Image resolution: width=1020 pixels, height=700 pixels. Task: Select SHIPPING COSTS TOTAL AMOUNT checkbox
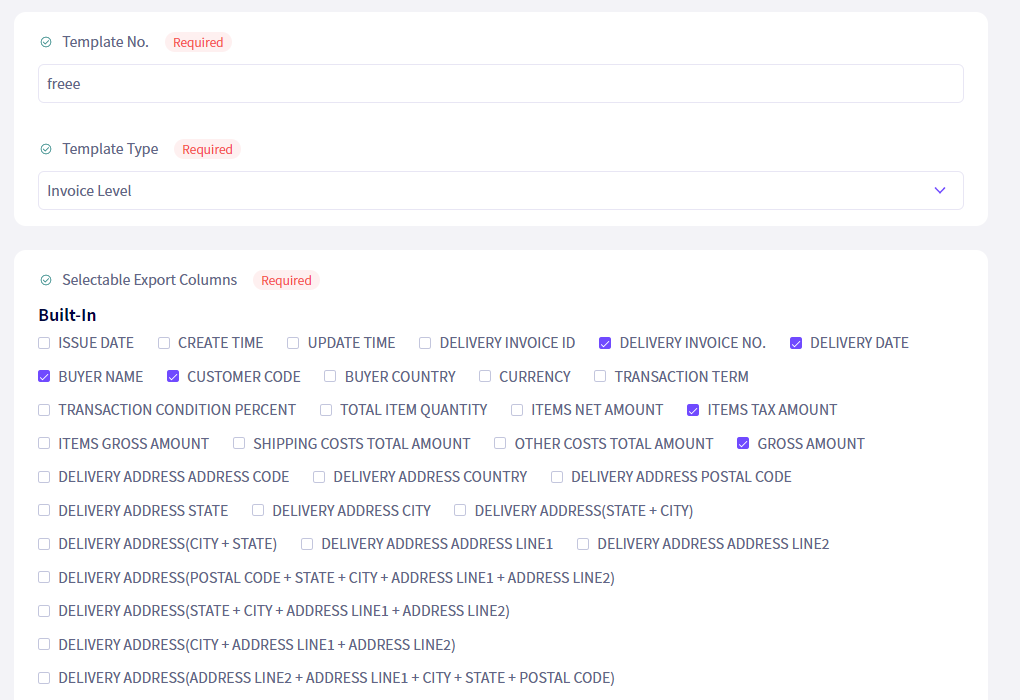(x=239, y=443)
